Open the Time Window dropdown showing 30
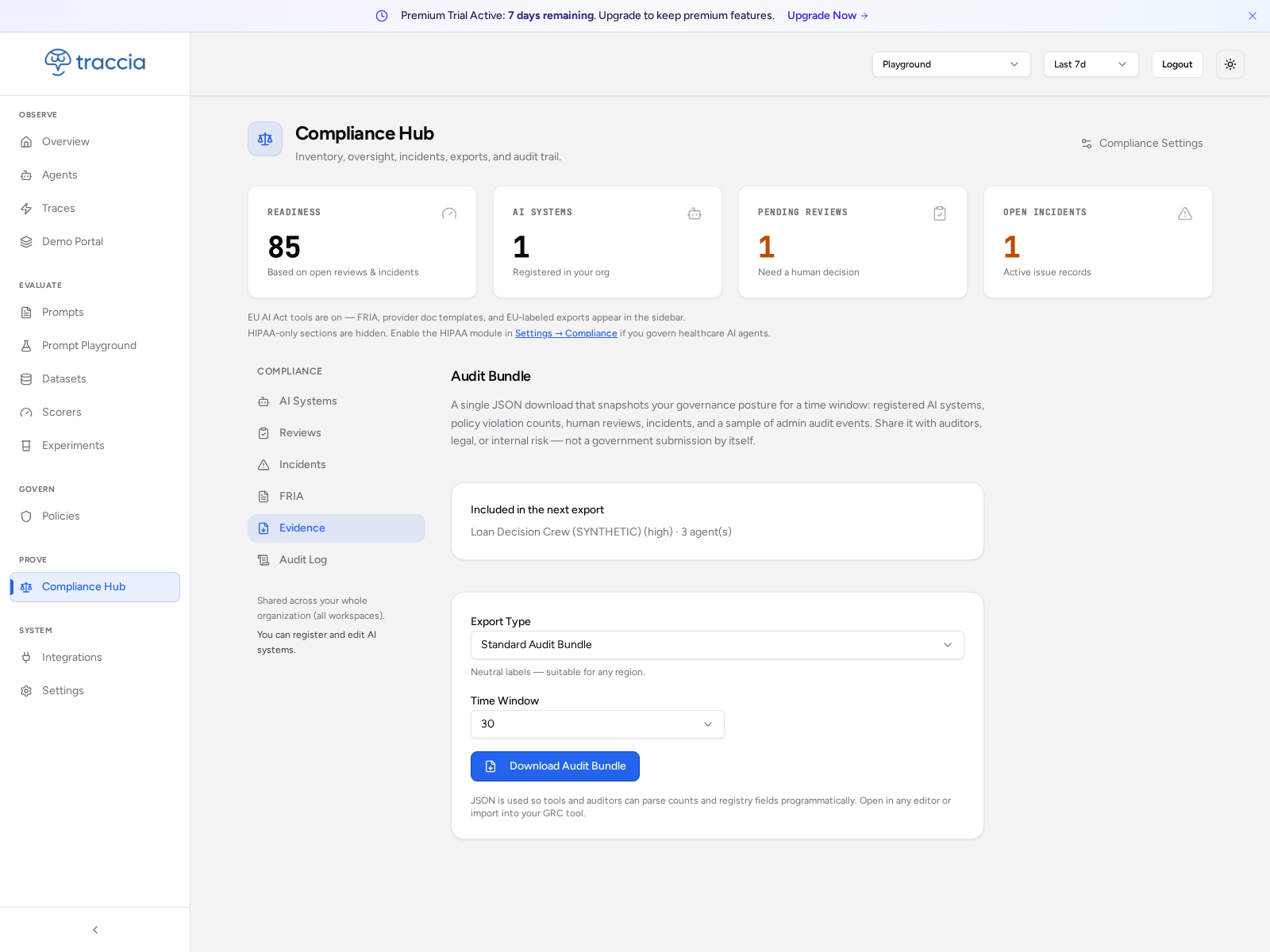 click(x=597, y=724)
